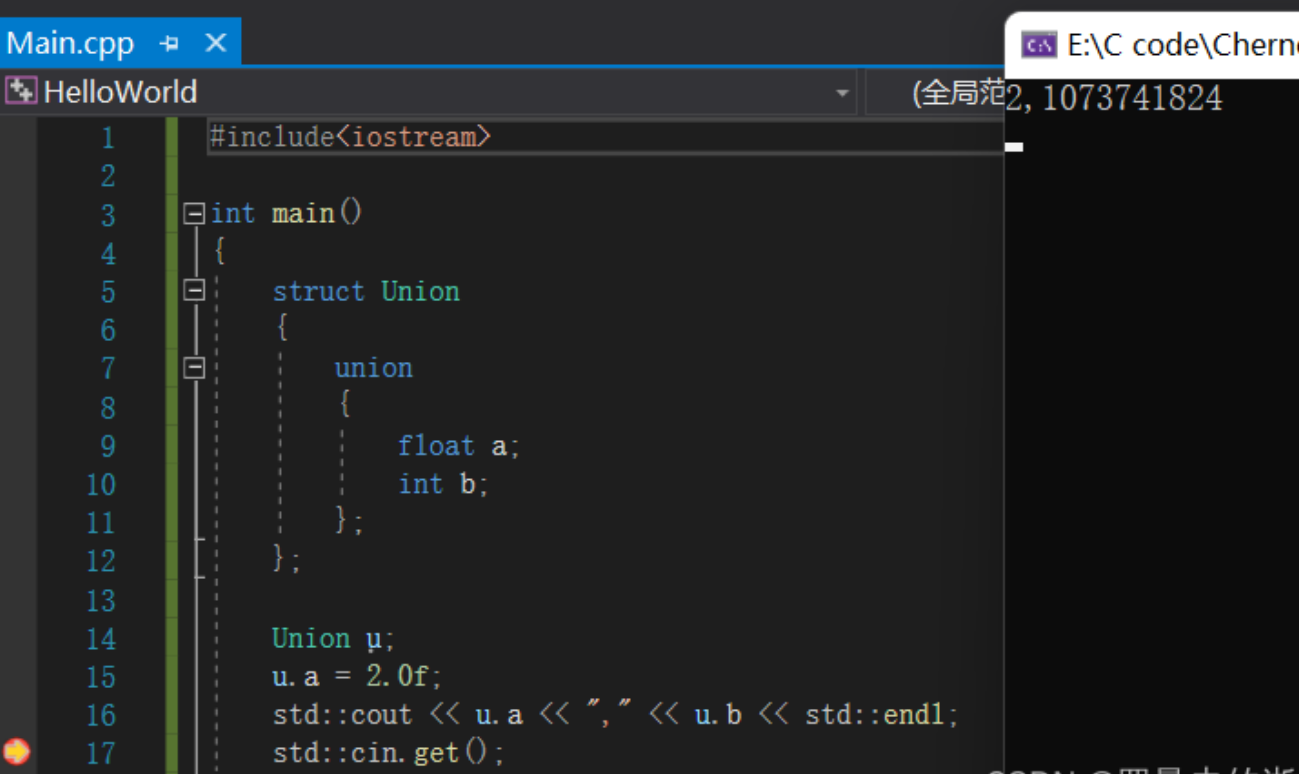This screenshot has height=774, width=1299.
Task: Collapse the struct Union block
Action: click(x=194, y=290)
